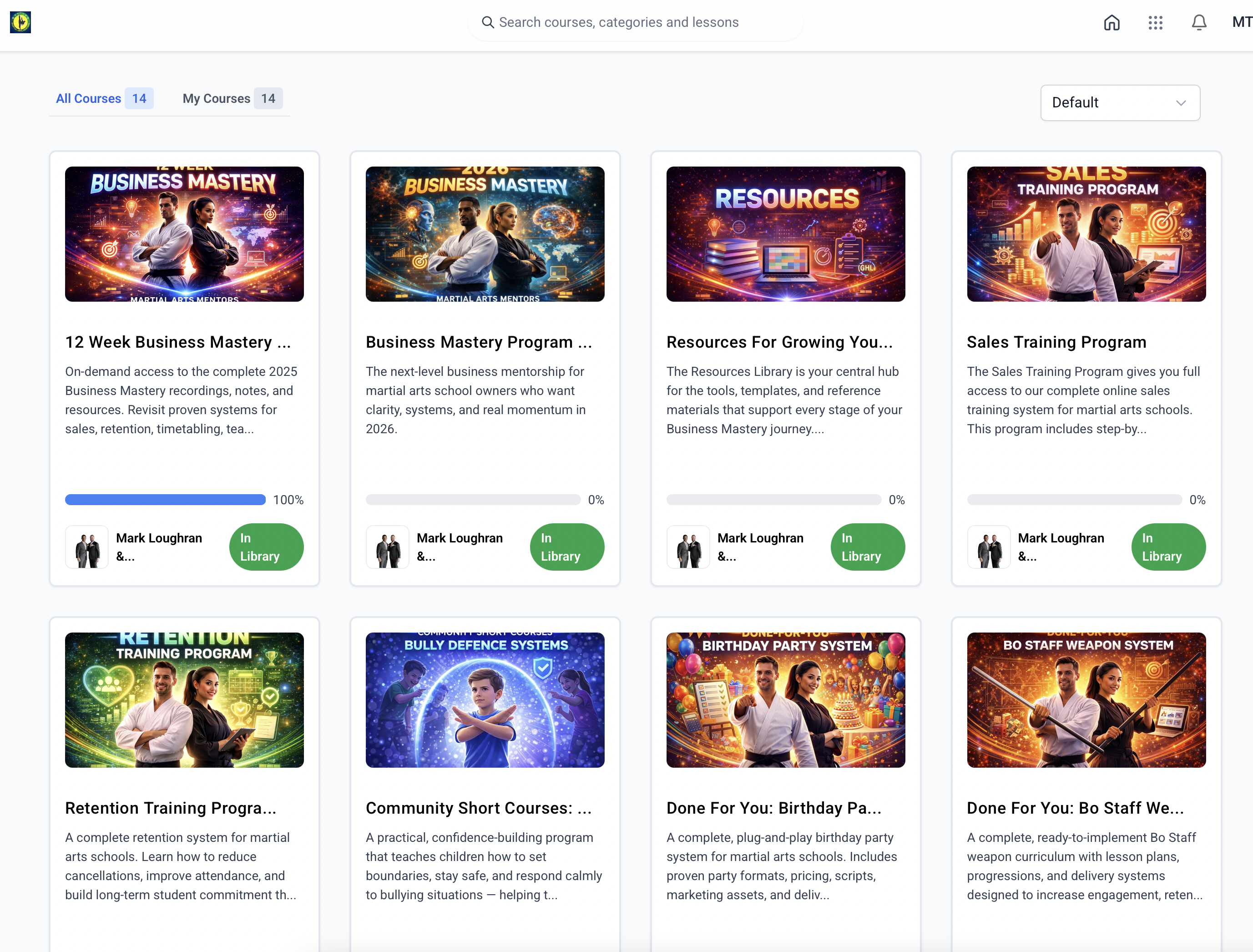Click "Mark Loughran &..." on Sales Training card
The image size is (1253, 952).
[1061, 547]
